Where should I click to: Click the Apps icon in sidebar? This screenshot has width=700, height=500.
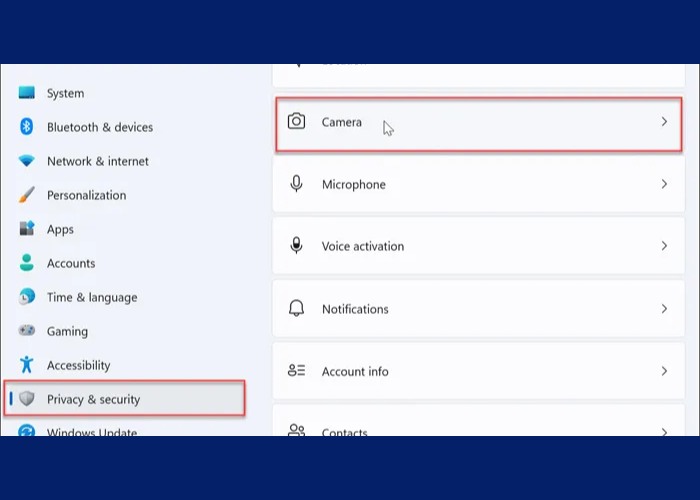(27, 229)
